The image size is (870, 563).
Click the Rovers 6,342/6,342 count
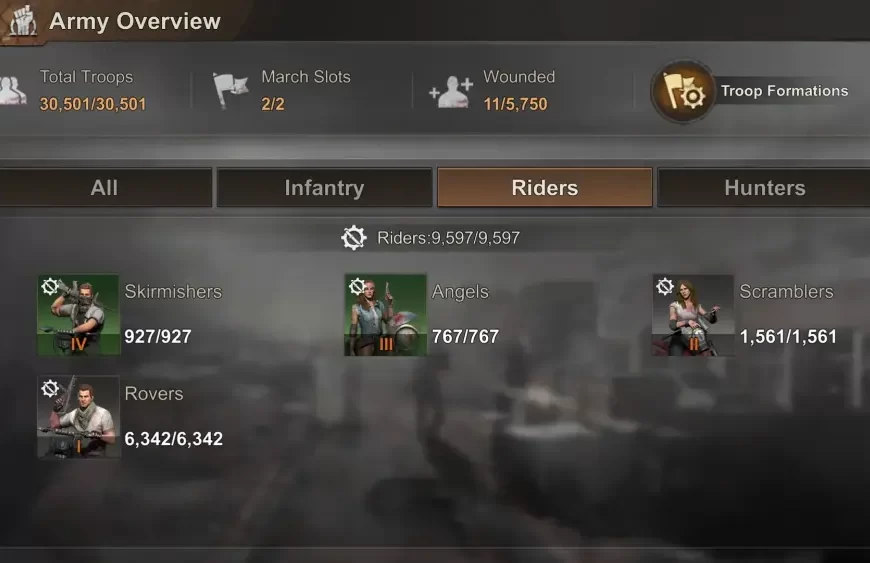point(174,439)
